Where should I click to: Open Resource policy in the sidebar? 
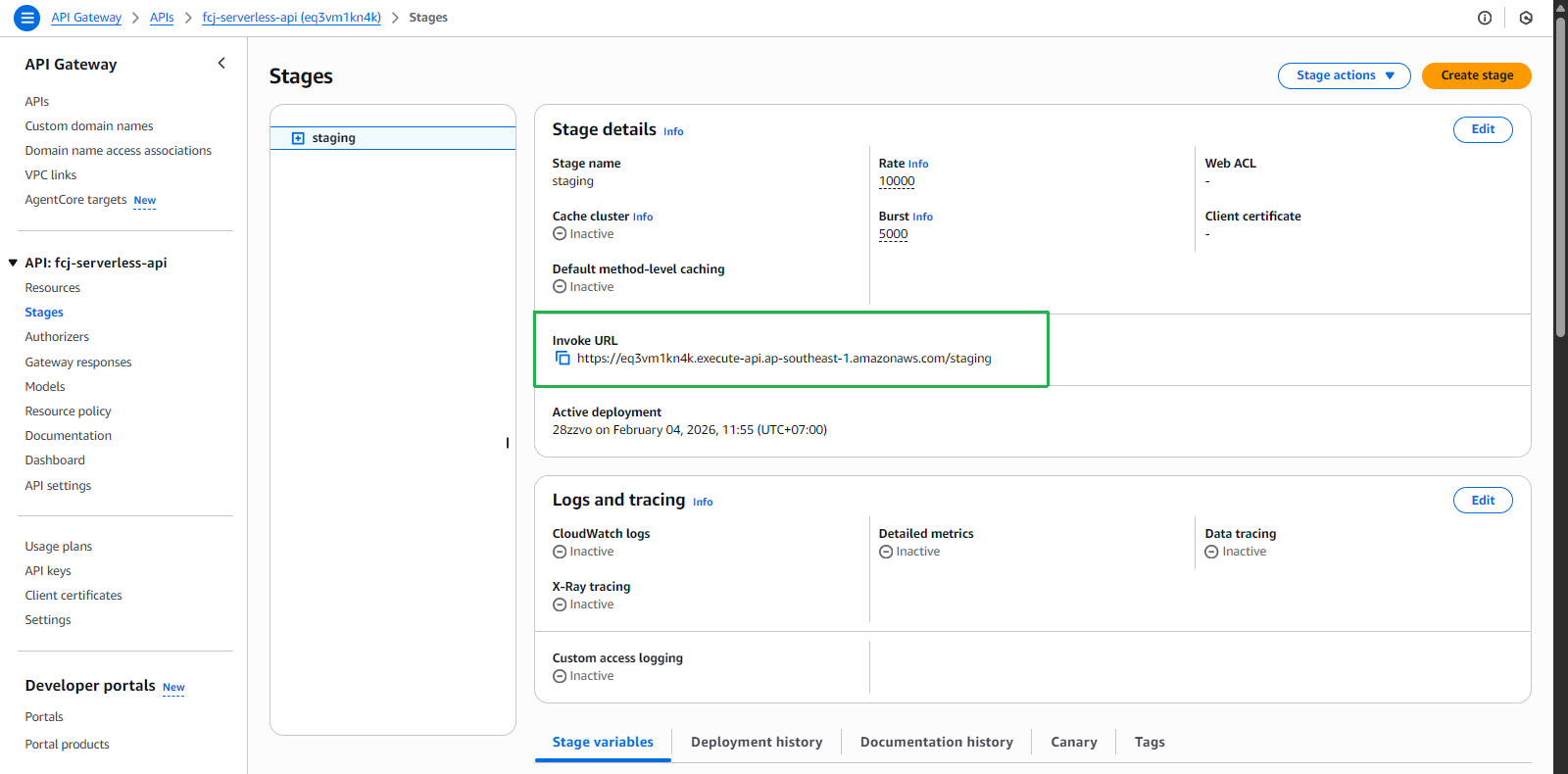(69, 411)
